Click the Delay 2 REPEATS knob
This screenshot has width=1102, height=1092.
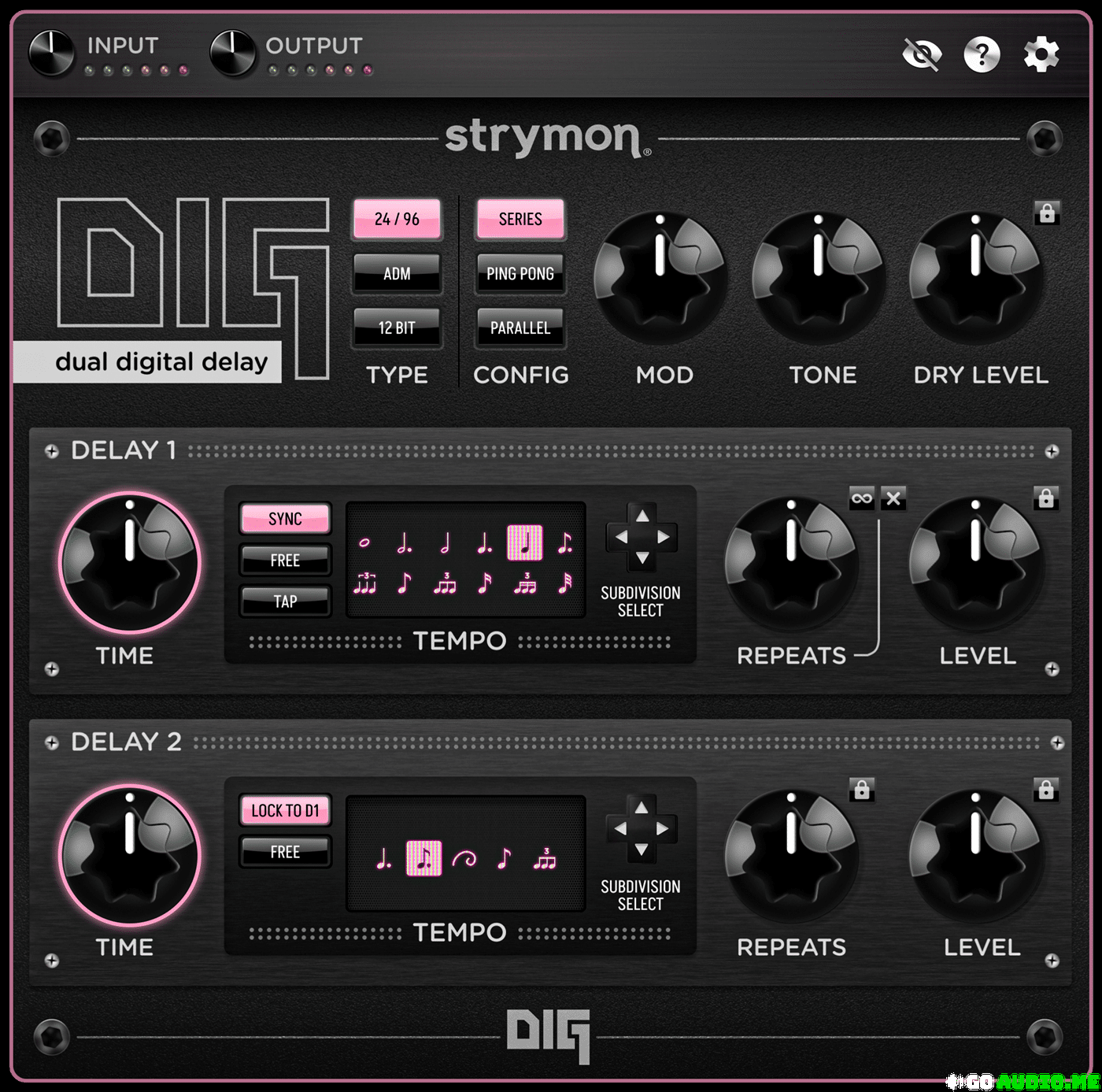[x=791, y=854]
